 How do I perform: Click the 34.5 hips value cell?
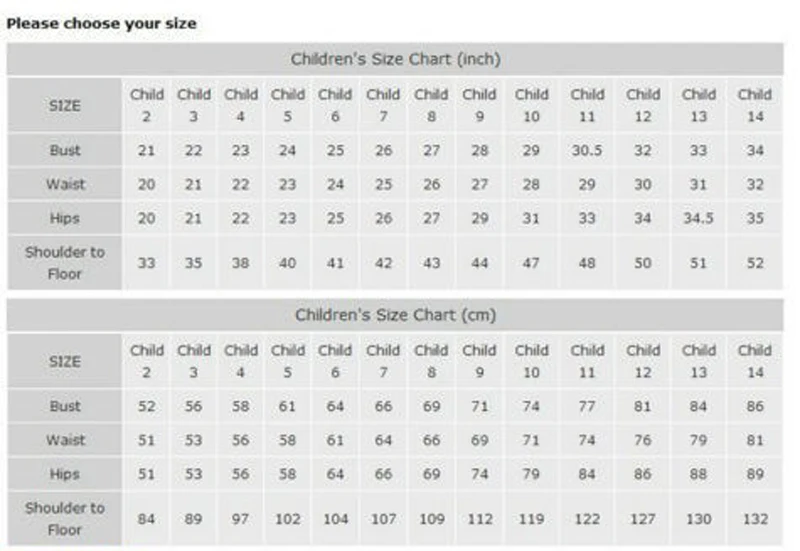pos(698,218)
